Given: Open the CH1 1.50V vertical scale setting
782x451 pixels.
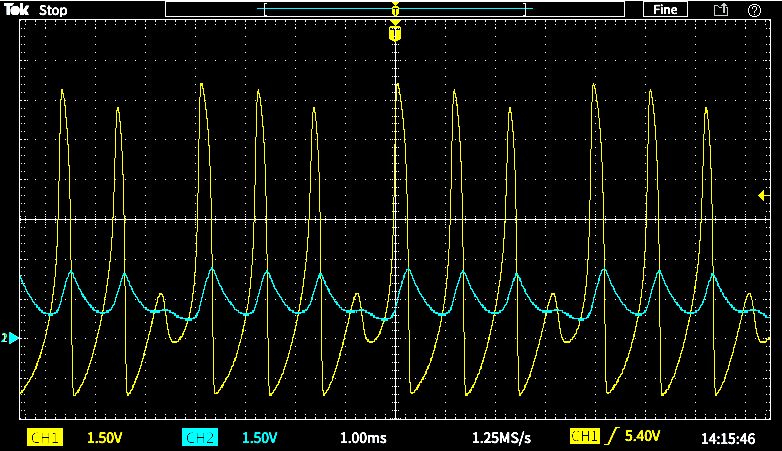Looking at the screenshot, I should pos(105,437).
